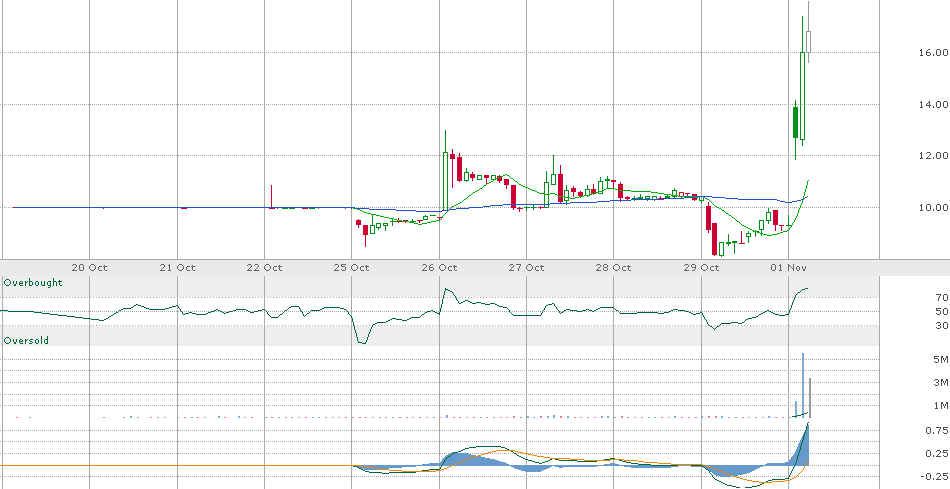Select the red spike candle on 22 Oct
This screenshot has height=489, width=950.
tap(271, 197)
